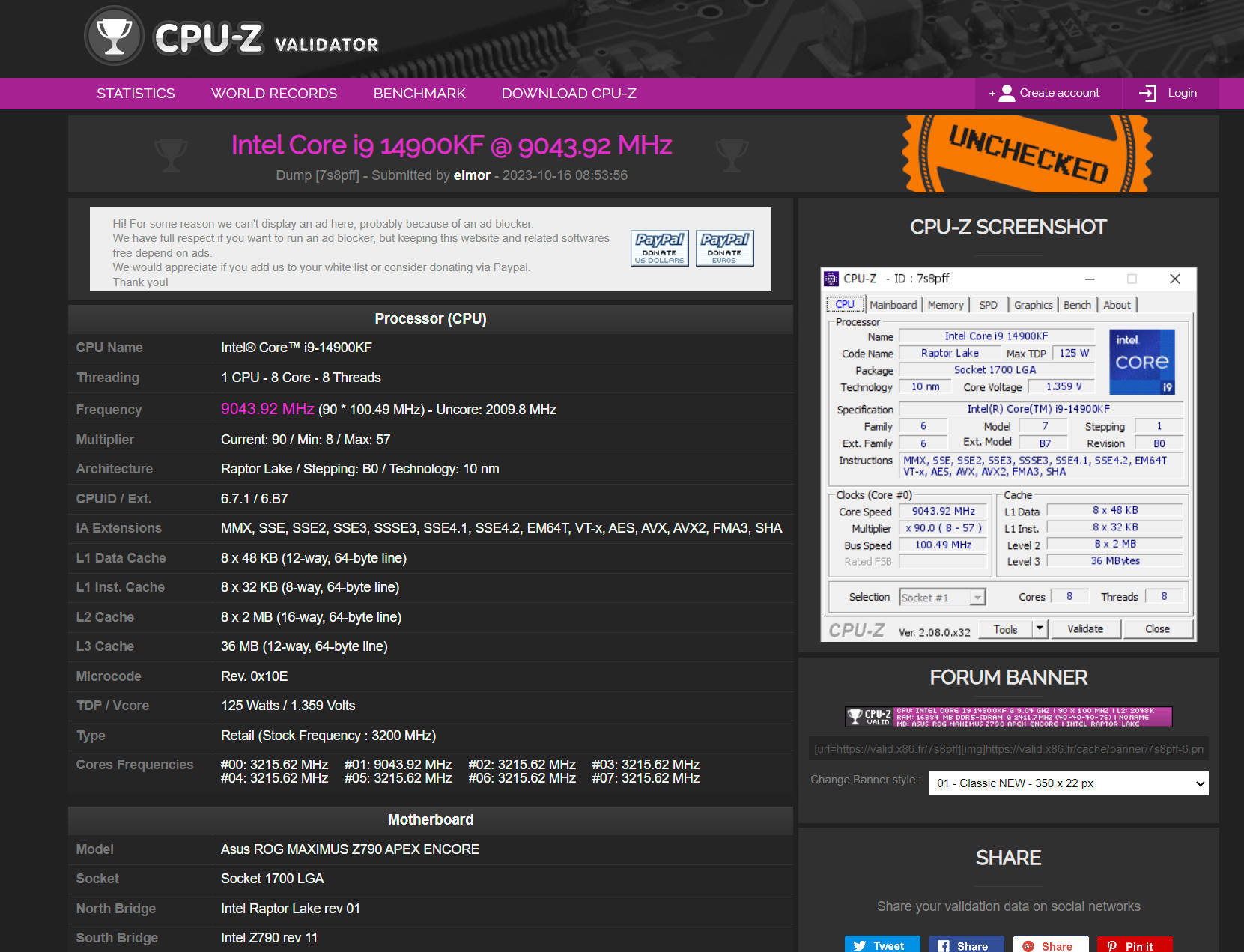This screenshot has height=952, width=1244.
Task: Click Retail (Stock Frequency : 3200 MHz) text
Action: (x=329, y=736)
